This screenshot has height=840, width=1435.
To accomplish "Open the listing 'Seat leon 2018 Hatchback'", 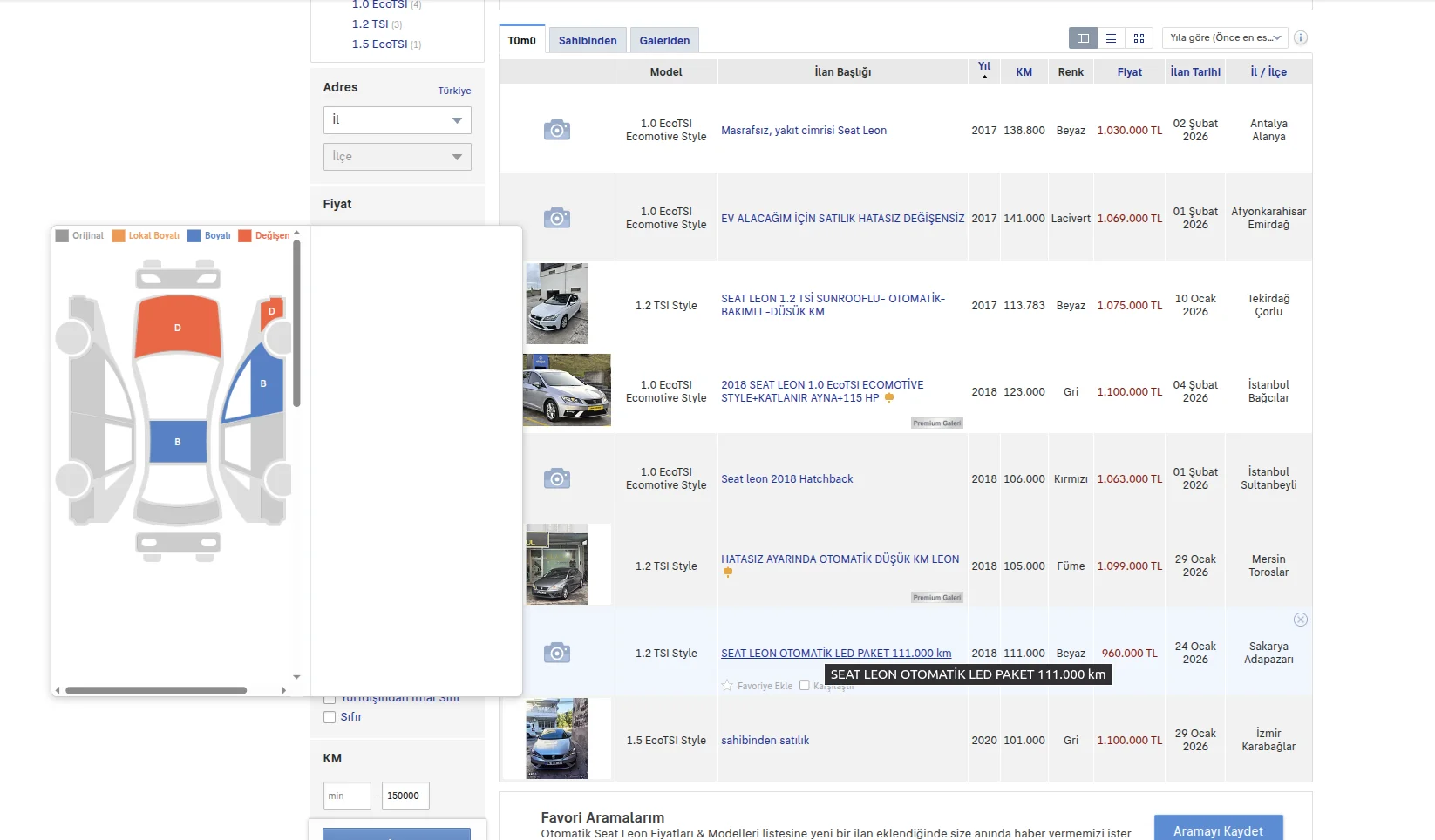I will click(787, 479).
